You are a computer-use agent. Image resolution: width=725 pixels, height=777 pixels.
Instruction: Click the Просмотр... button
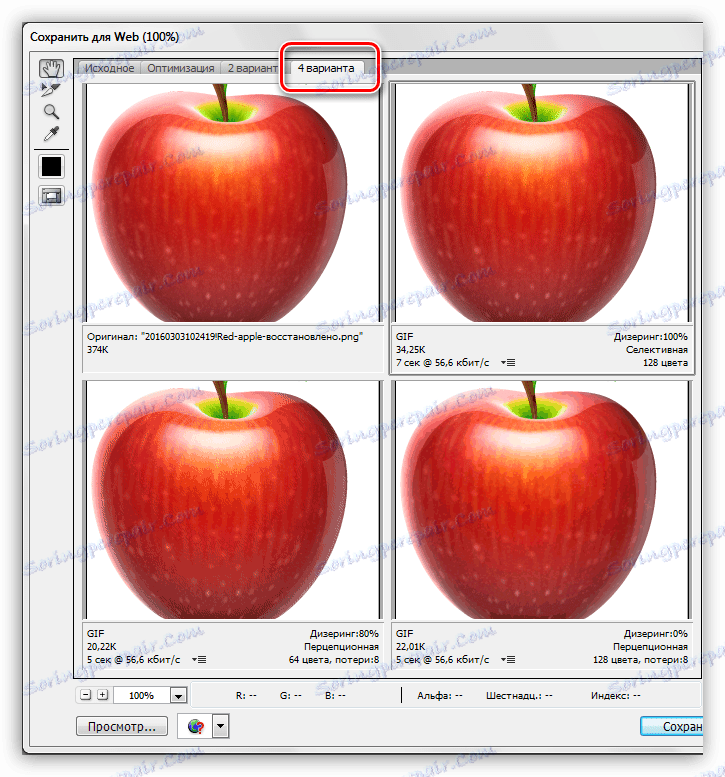121,726
